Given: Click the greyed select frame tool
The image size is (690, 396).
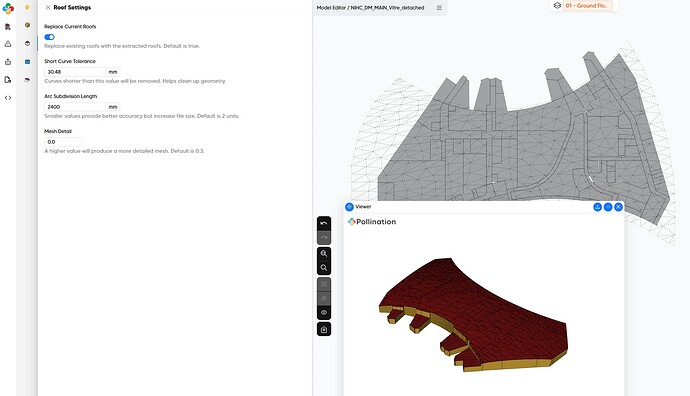Looking at the screenshot, I should (324, 284).
